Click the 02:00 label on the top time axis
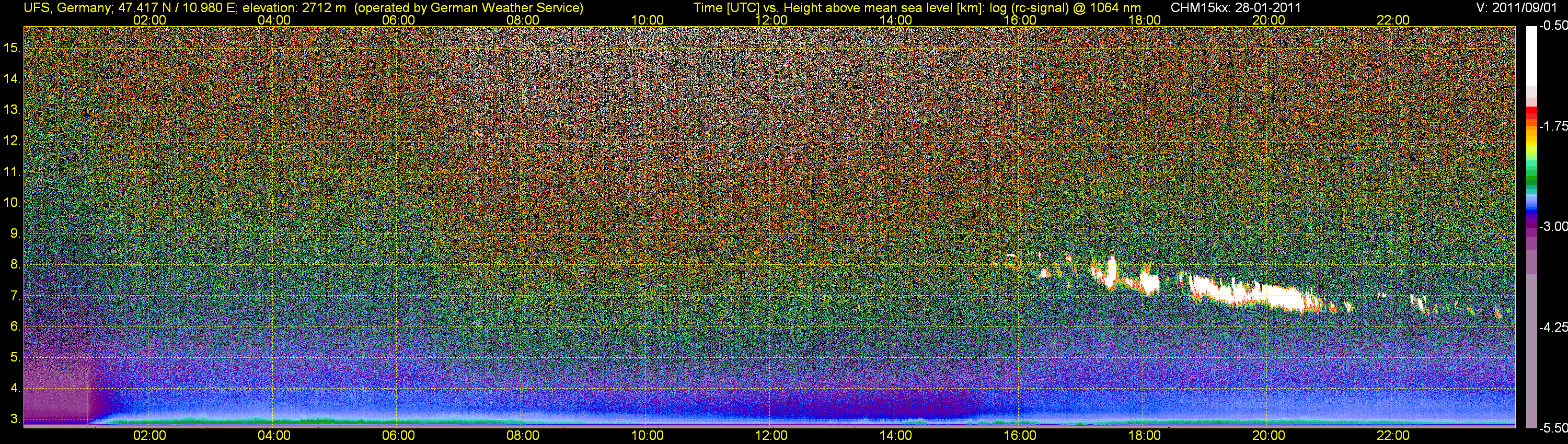Image resolution: width=1568 pixels, height=444 pixels. coord(149,20)
